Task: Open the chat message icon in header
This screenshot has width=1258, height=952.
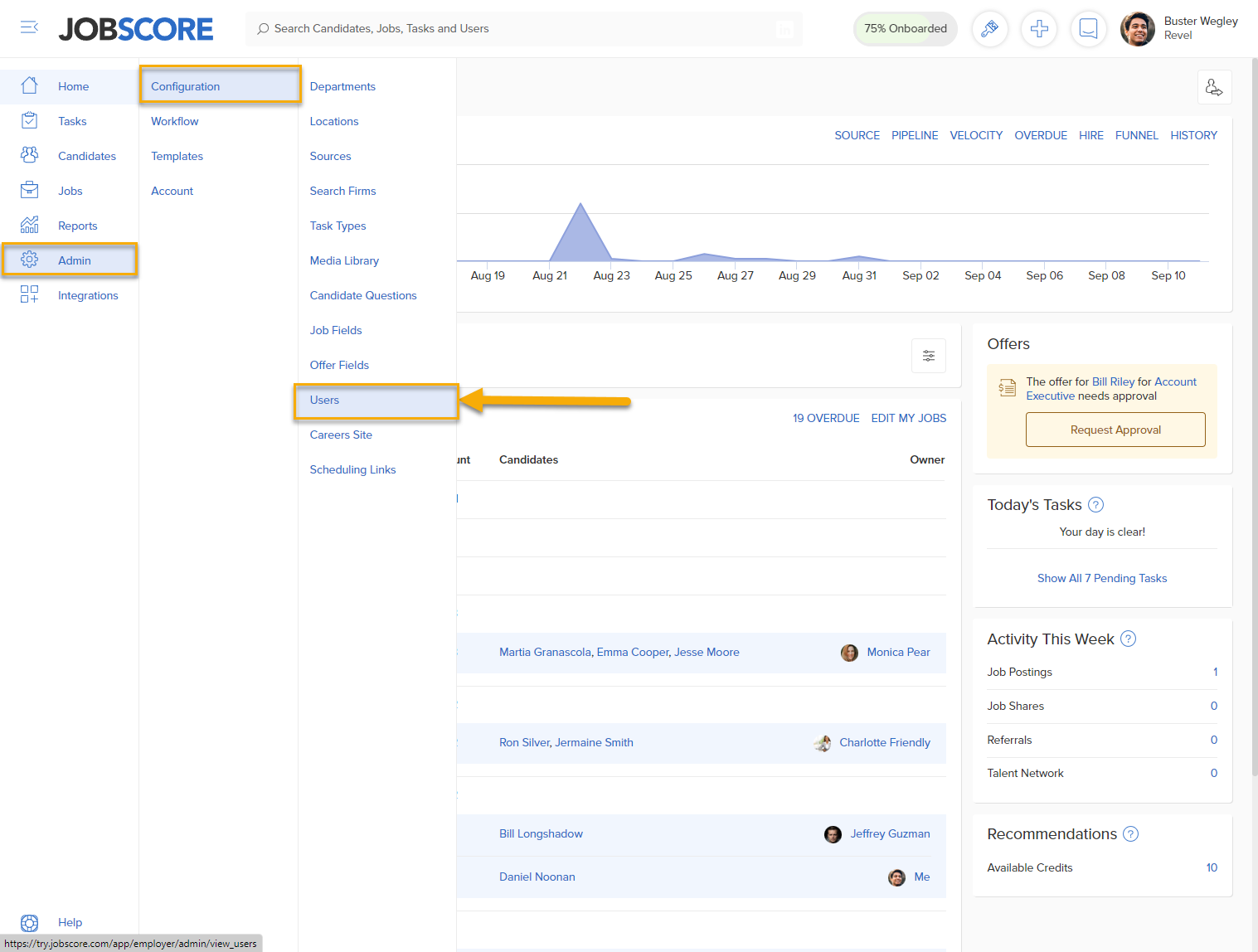Action: pos(1089,29)
